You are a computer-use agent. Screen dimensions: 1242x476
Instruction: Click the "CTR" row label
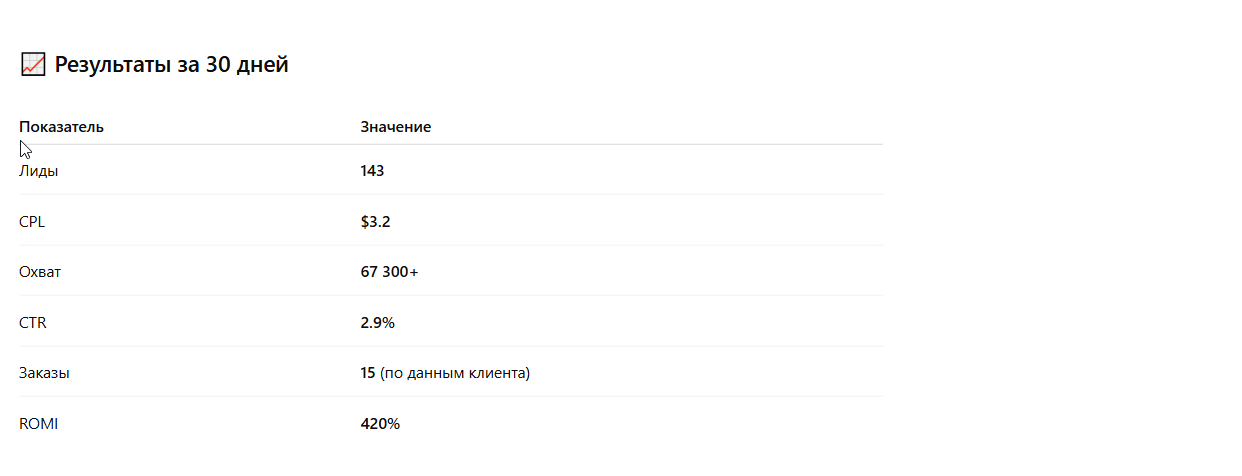[x=33, y=323]
